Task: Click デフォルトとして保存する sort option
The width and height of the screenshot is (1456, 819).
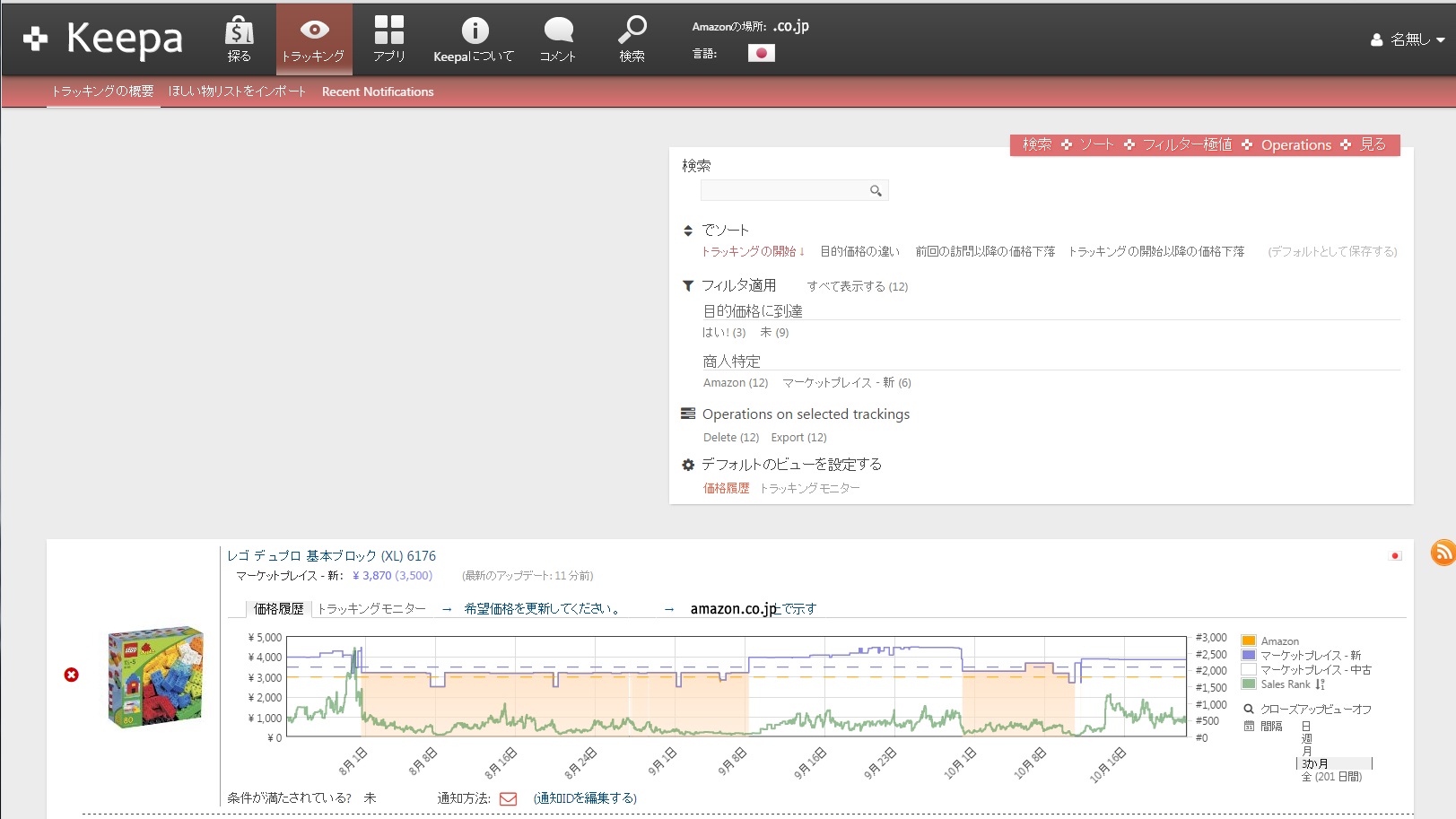Action: tap(1332, 251)
